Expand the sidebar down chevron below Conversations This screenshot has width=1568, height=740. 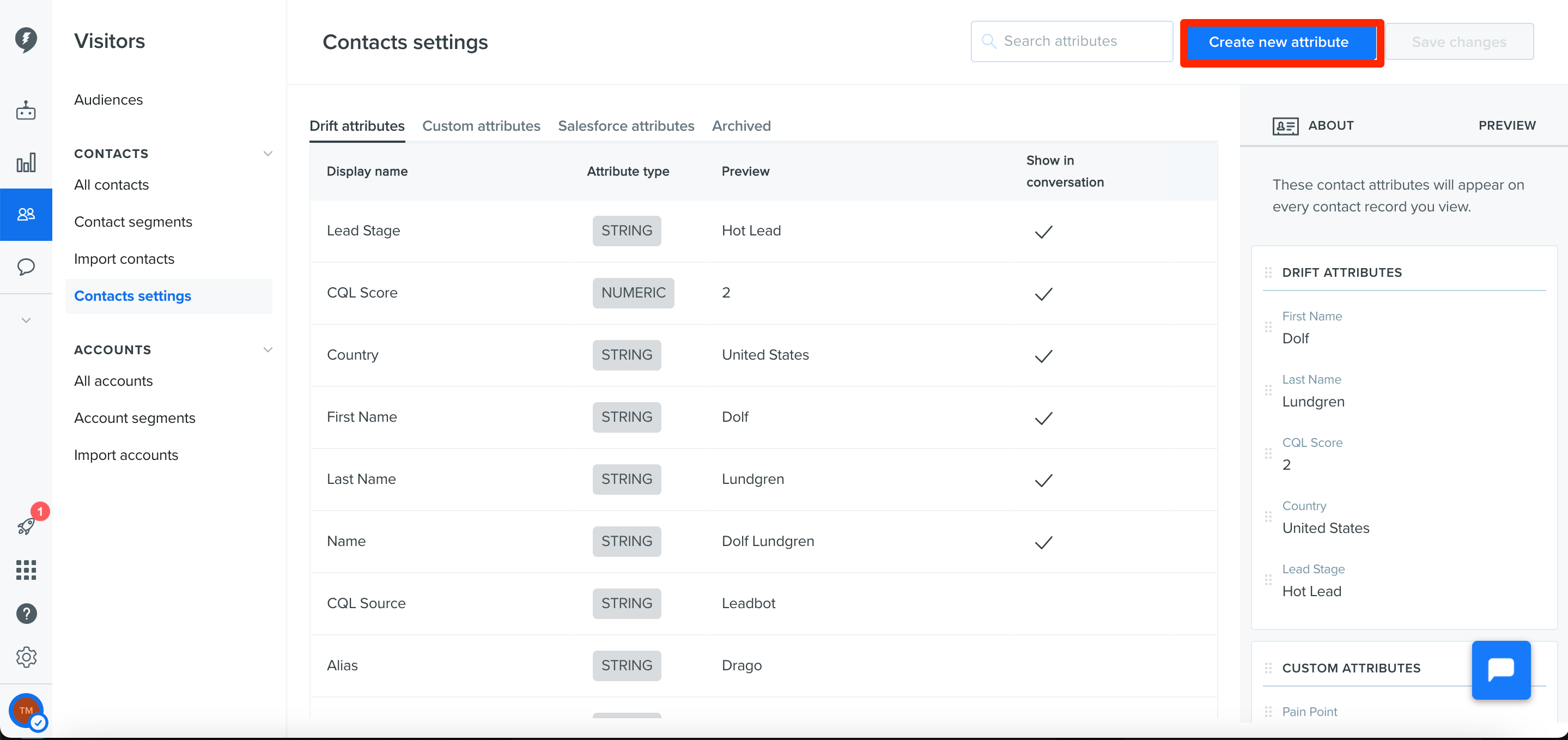[x=26, y=320]
